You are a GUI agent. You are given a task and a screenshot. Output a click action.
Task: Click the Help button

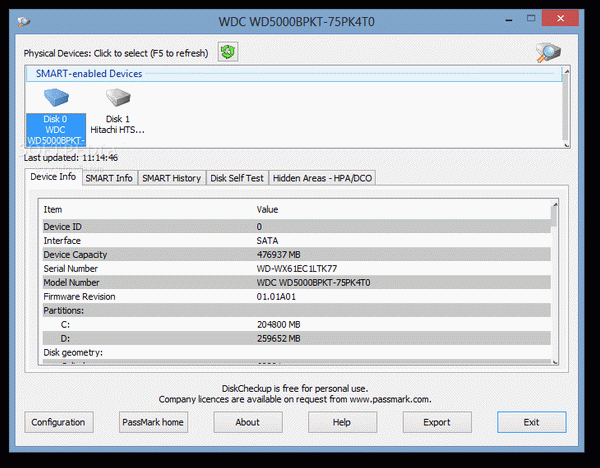point(342,422)
